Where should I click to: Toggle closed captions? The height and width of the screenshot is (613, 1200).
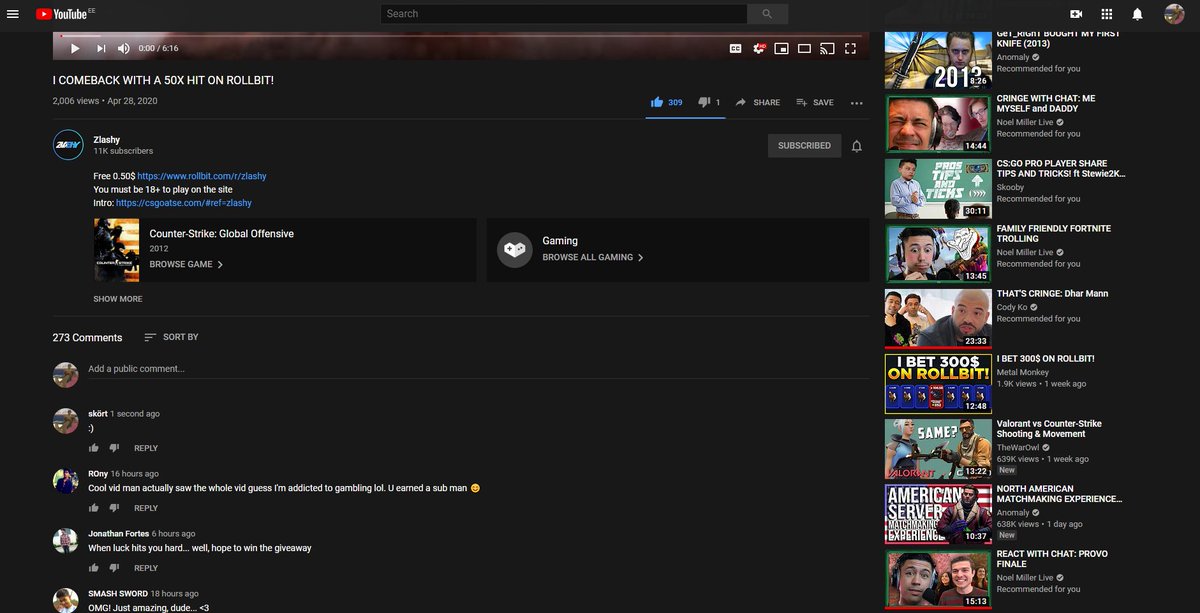735,48
